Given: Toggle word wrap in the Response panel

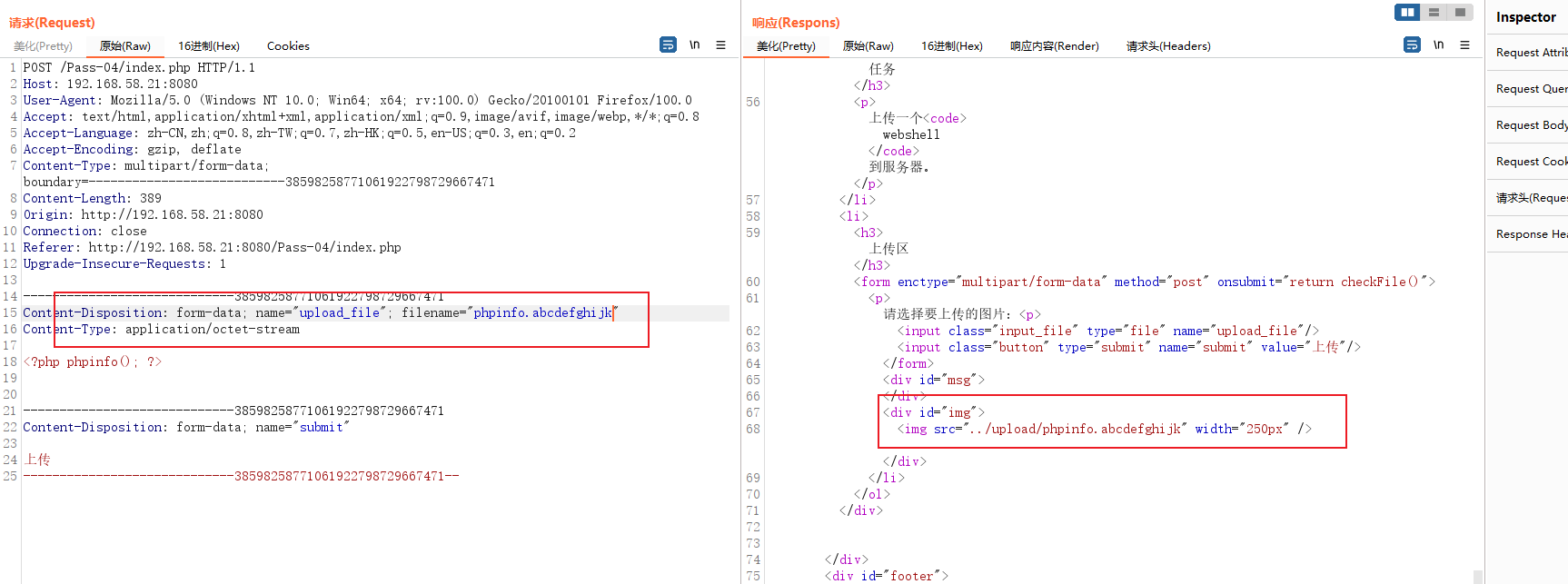Looking at the screenshot, I should tap(1412, 45).
